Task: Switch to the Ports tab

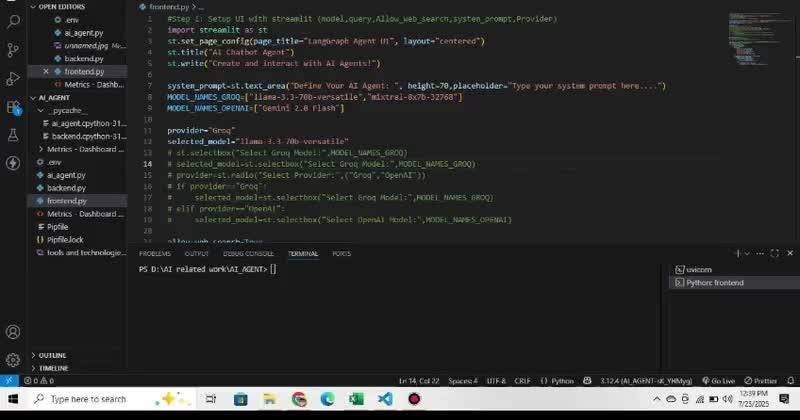Action: click(341, 254)
